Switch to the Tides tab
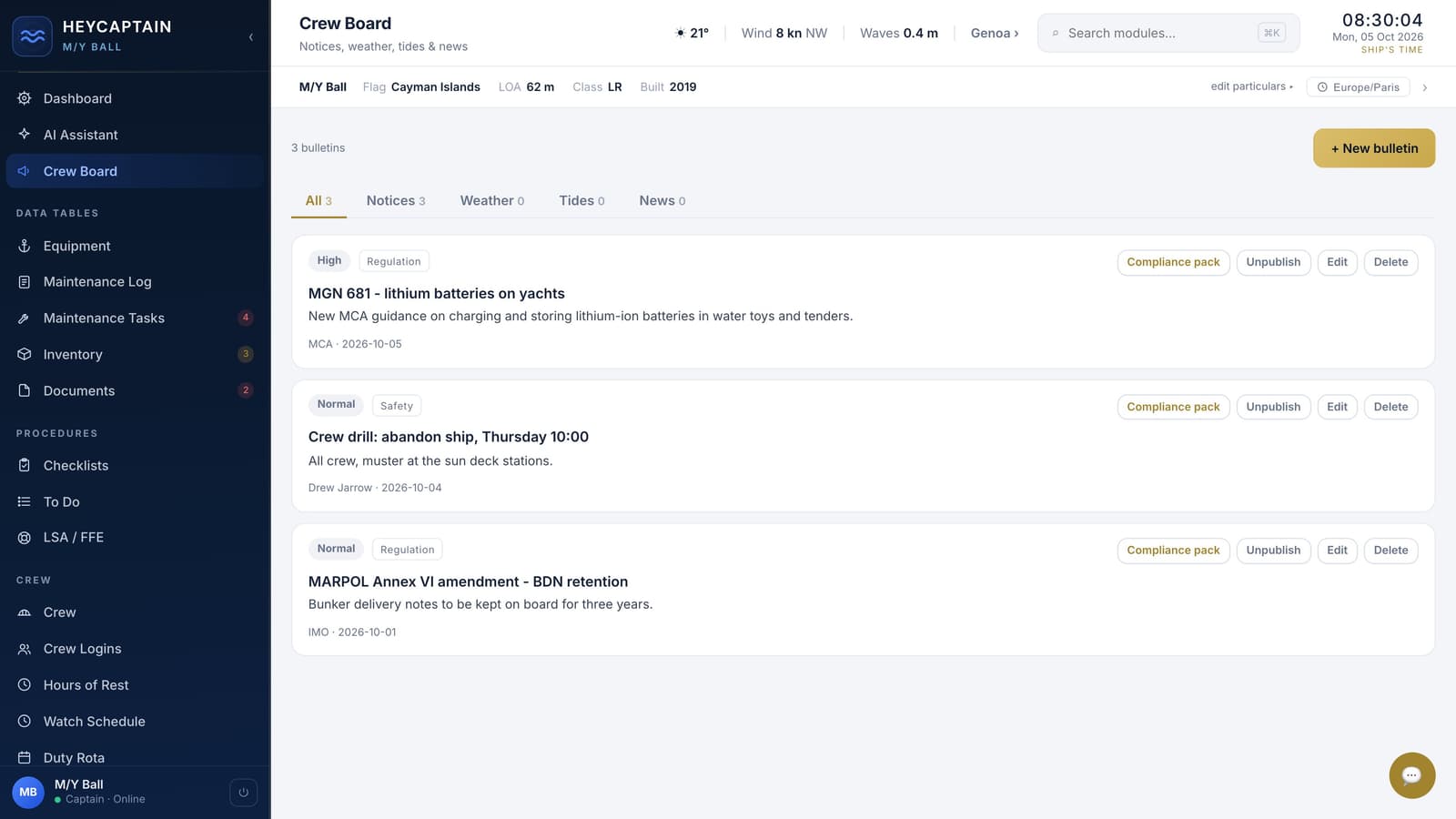Image resolution: width=1456 pixels, height=819 pixels. point(581,200)
